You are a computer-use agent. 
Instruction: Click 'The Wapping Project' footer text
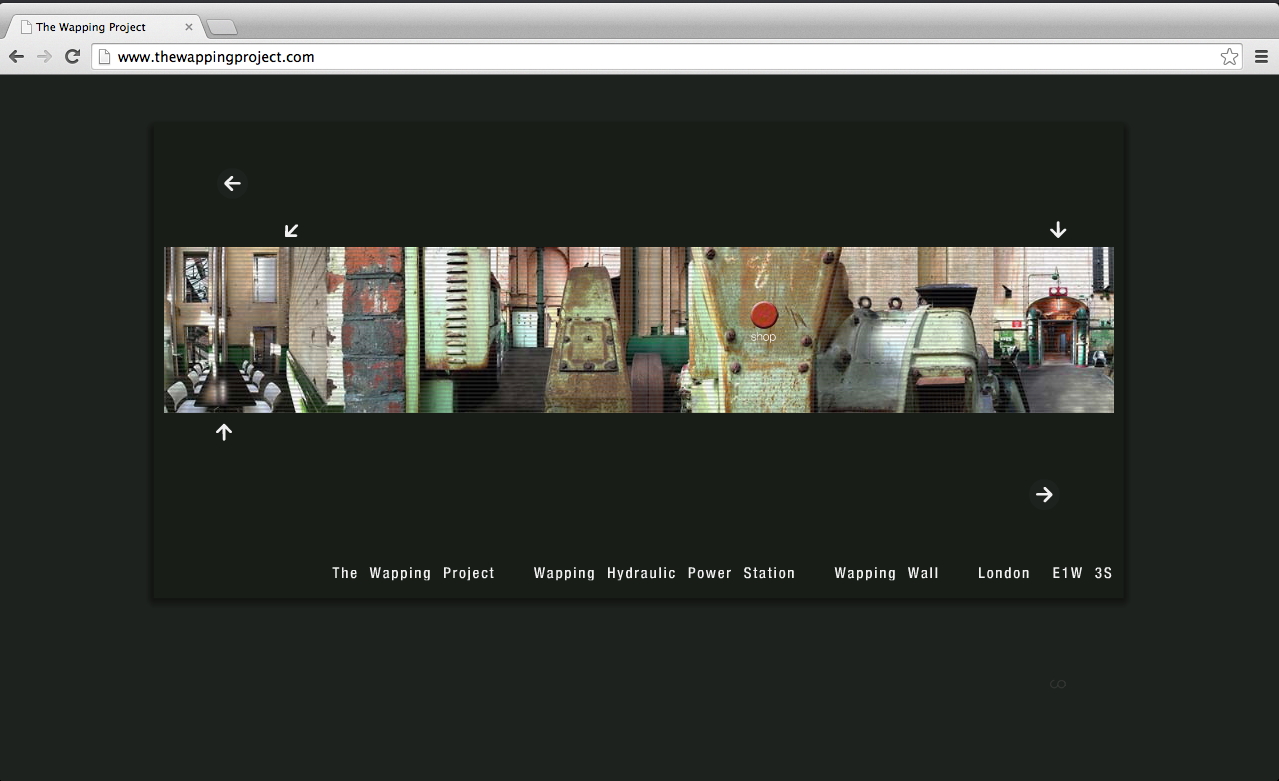(413, 573)
